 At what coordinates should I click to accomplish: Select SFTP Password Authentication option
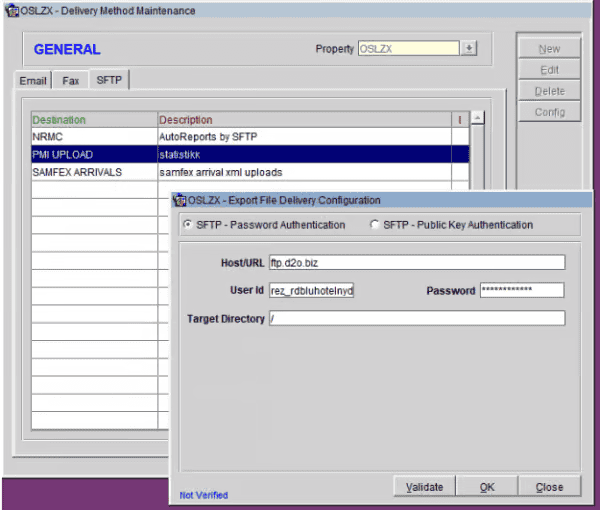click(188, 225)
